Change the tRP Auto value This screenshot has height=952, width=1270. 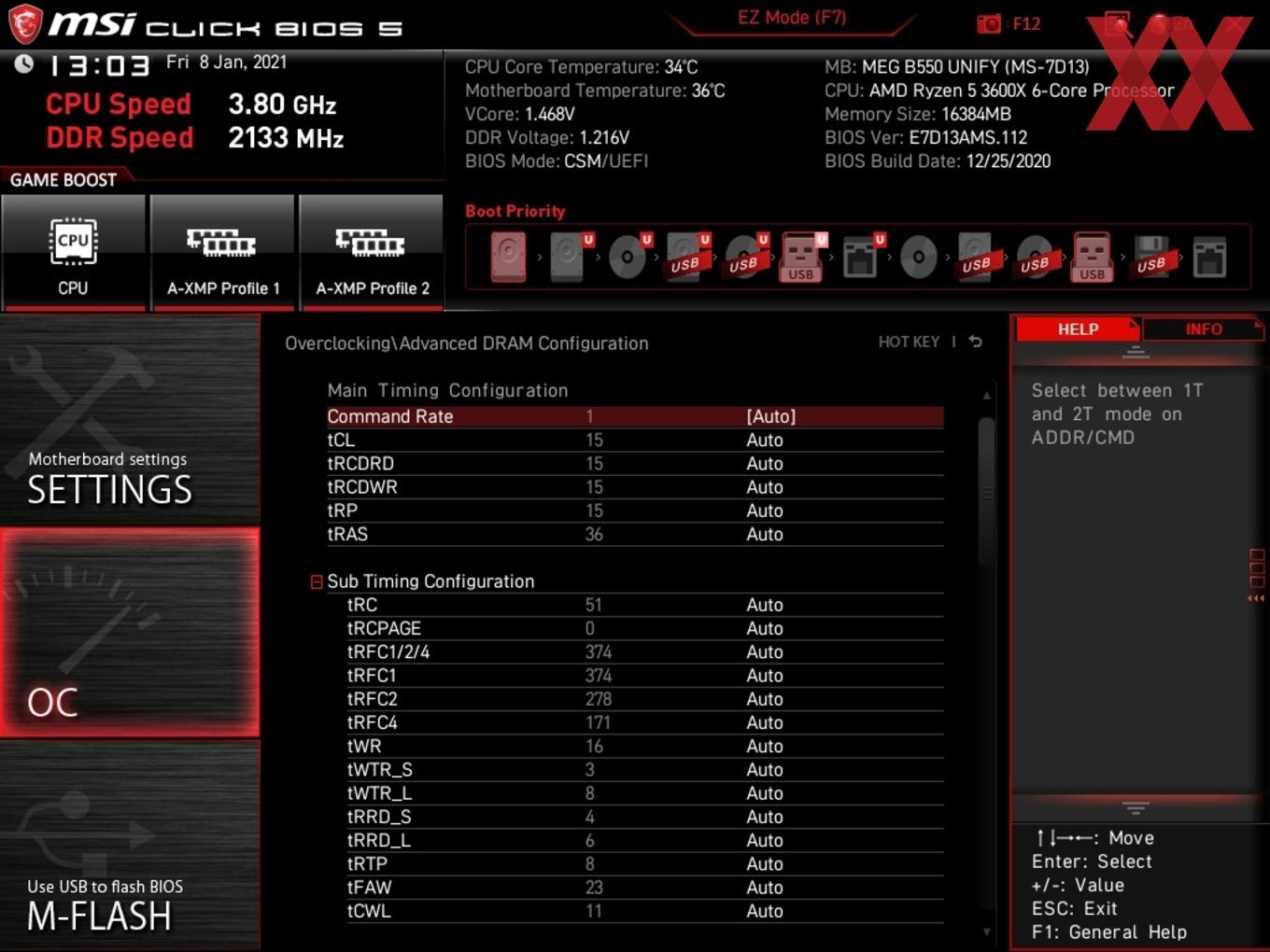coord(764,511)
